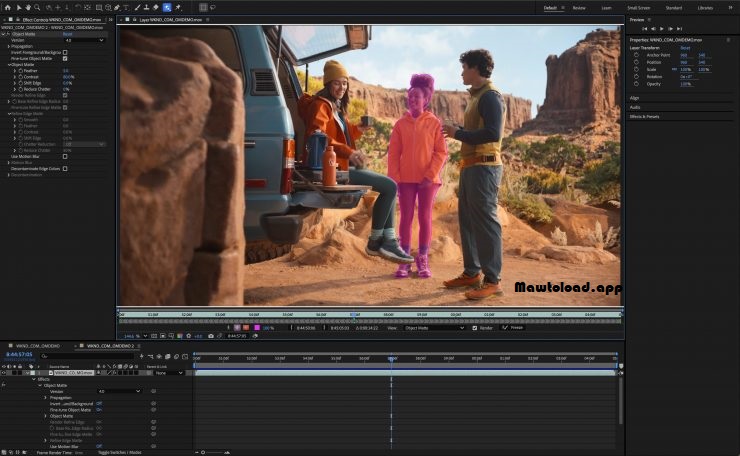Screen dimensions: 740x456
Task: Select the Pen tool
Action: coord(117,8)
